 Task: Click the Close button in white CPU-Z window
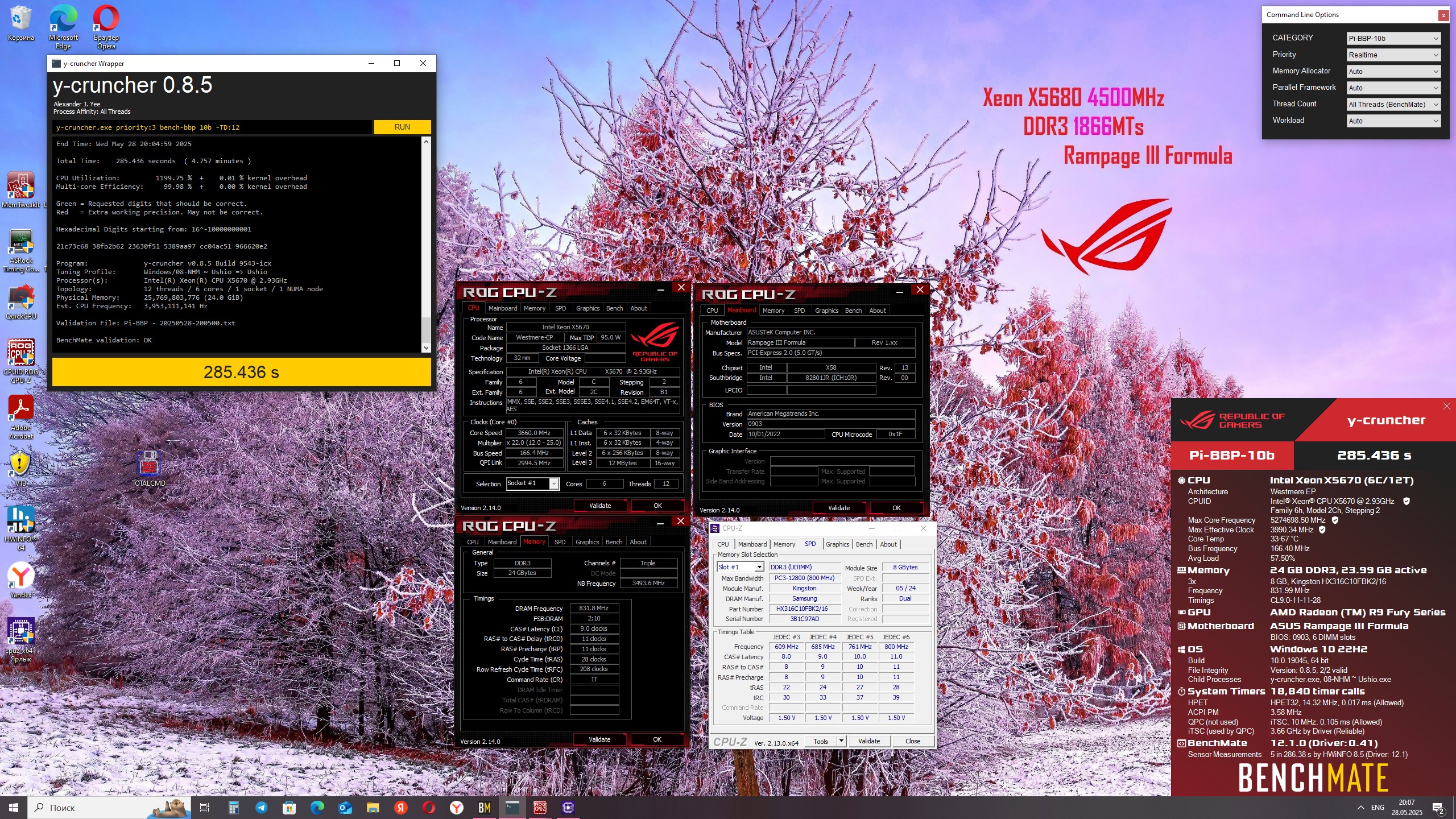pos(913,741)
